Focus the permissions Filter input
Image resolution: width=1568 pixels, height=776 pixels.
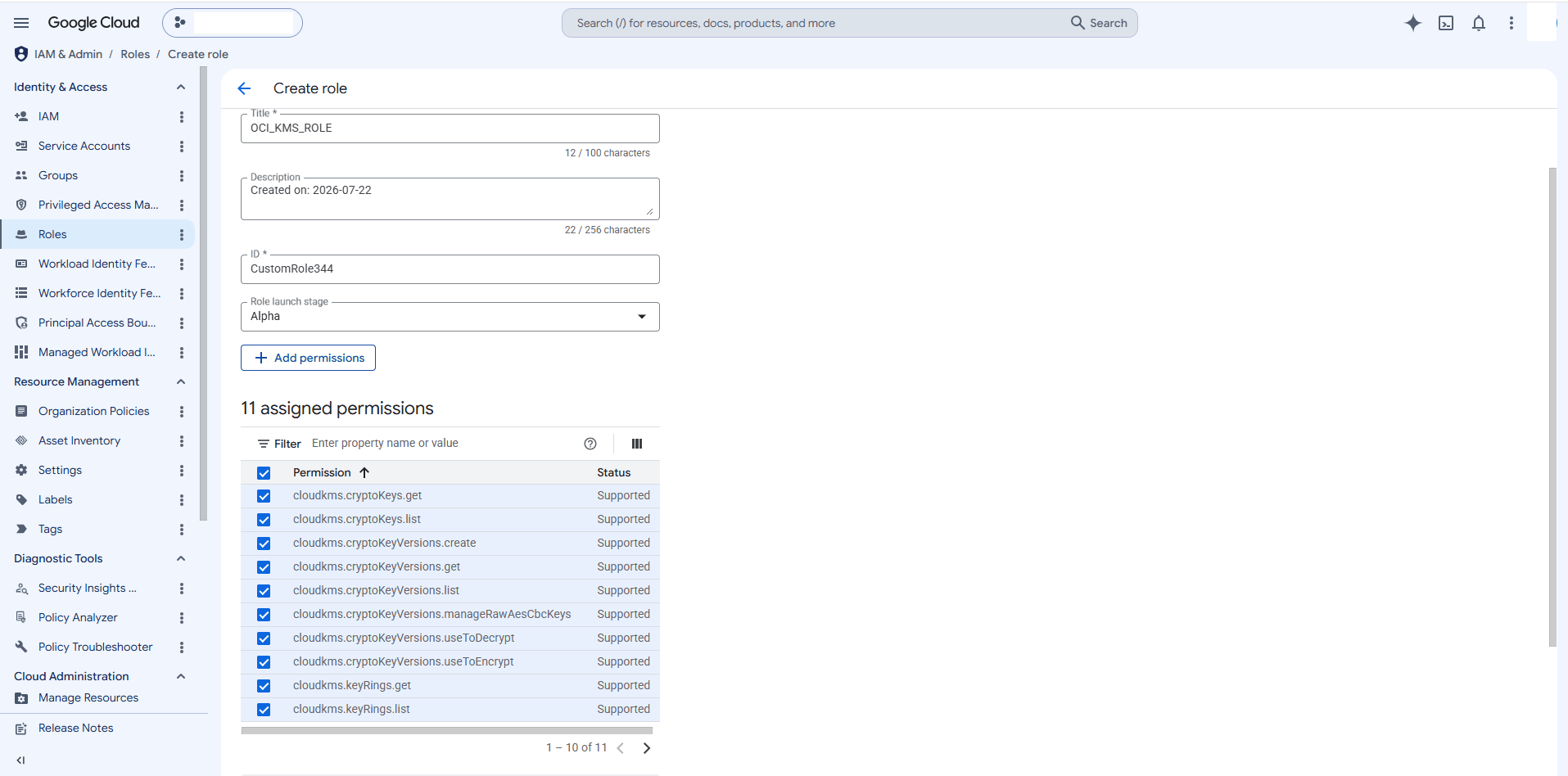[x=442, y=444]
